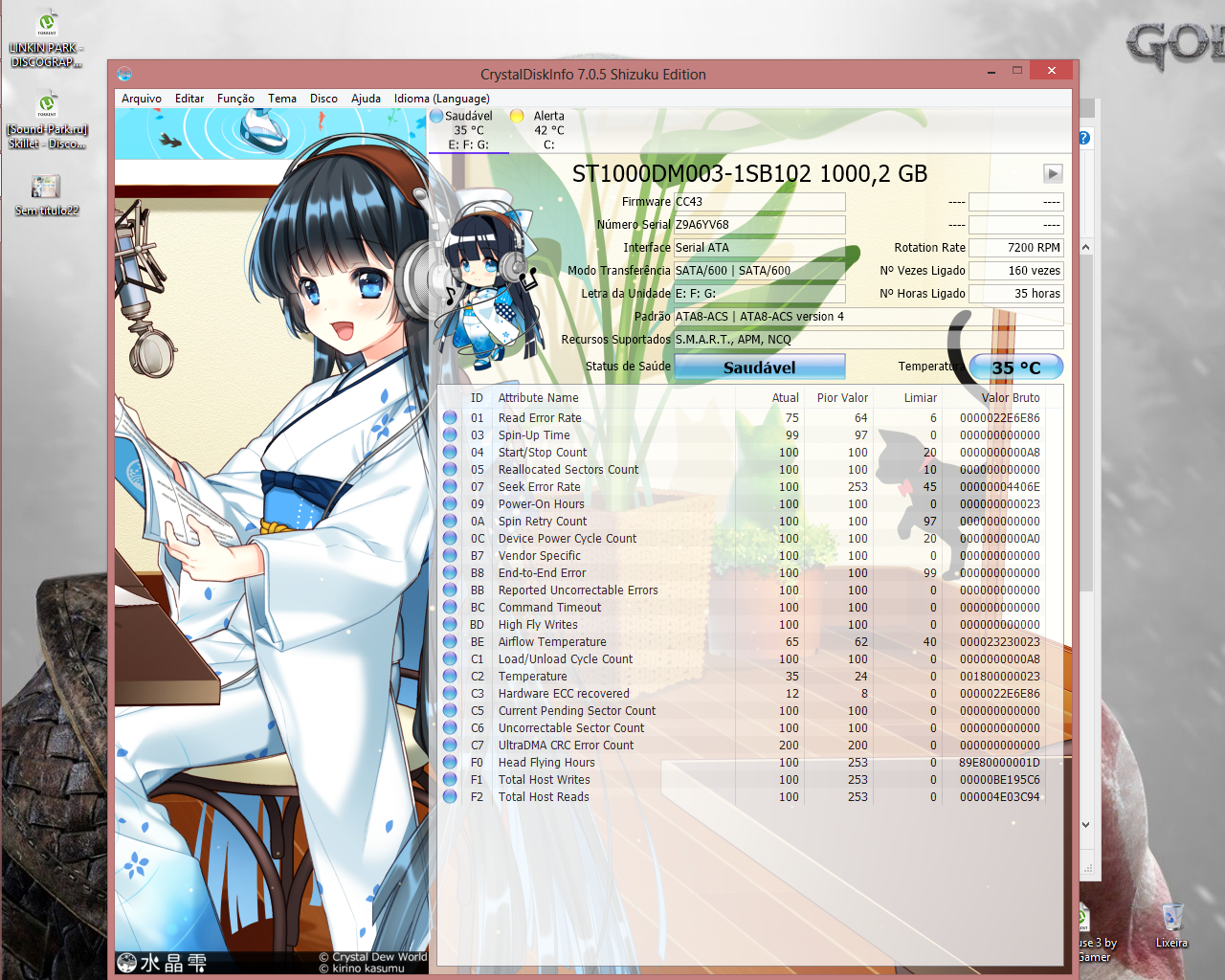Click raw value 89E80000001D
Viewport: 1225px width, 980px height.
pyautogui.click(x=999, y=763)
